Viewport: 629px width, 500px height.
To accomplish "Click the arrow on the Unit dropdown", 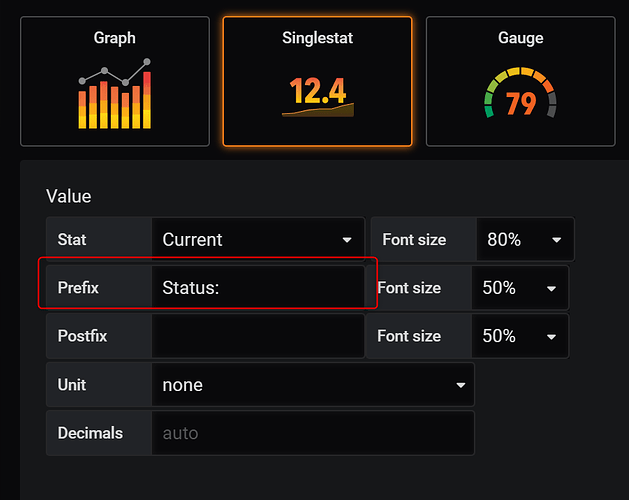I will tap(461, 385).
